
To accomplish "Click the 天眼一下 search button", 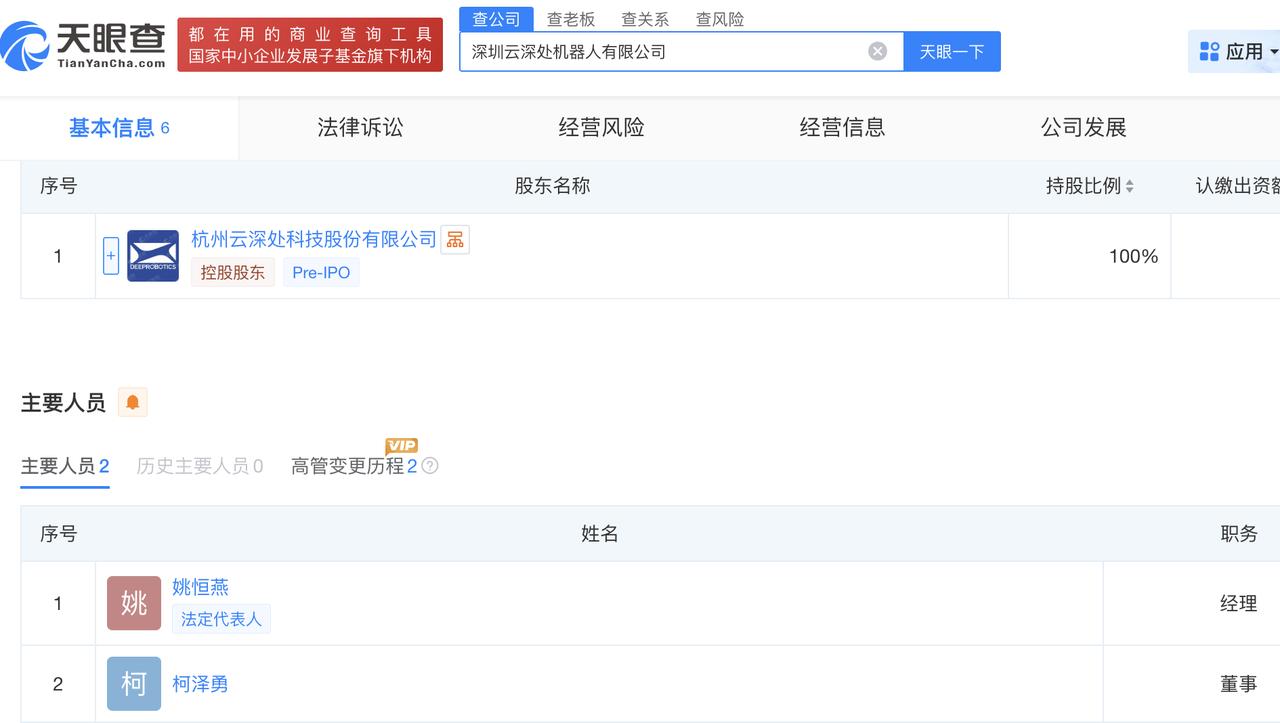I will coord(952,51).
